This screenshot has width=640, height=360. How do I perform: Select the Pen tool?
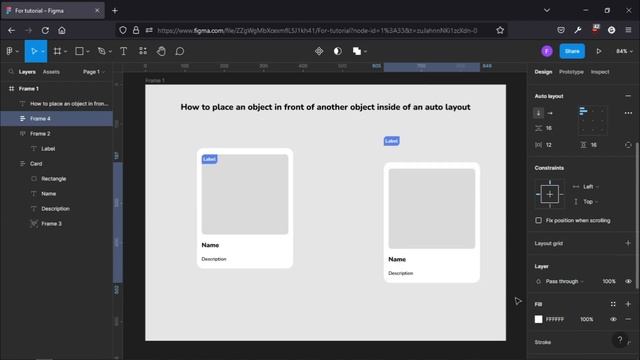(x=101, y=51)
